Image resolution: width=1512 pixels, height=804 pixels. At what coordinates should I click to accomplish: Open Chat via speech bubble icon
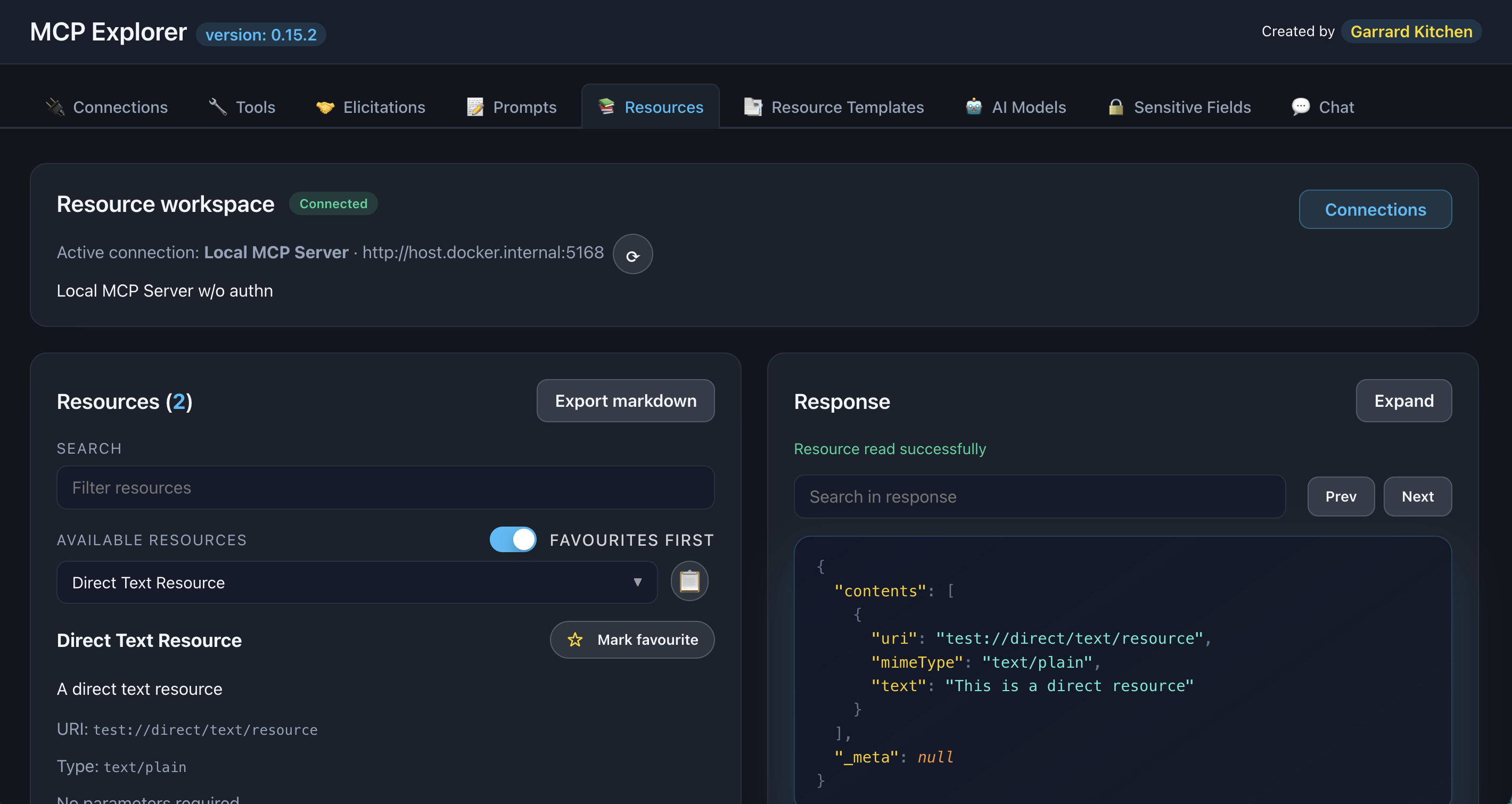pyautogui.click(x=1301, y=107)
